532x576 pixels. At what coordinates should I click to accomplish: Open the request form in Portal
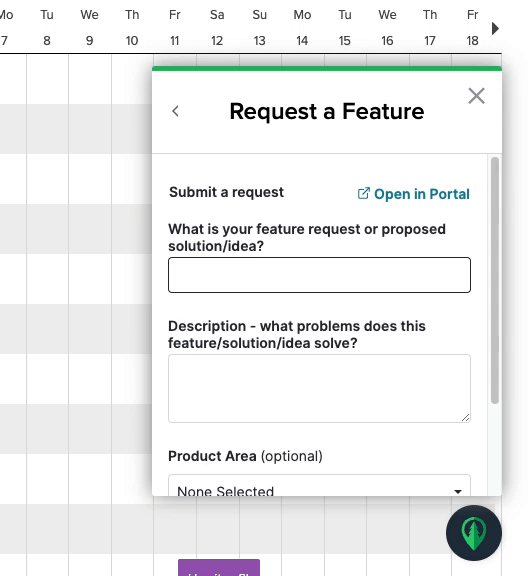[x=414, y=194]
